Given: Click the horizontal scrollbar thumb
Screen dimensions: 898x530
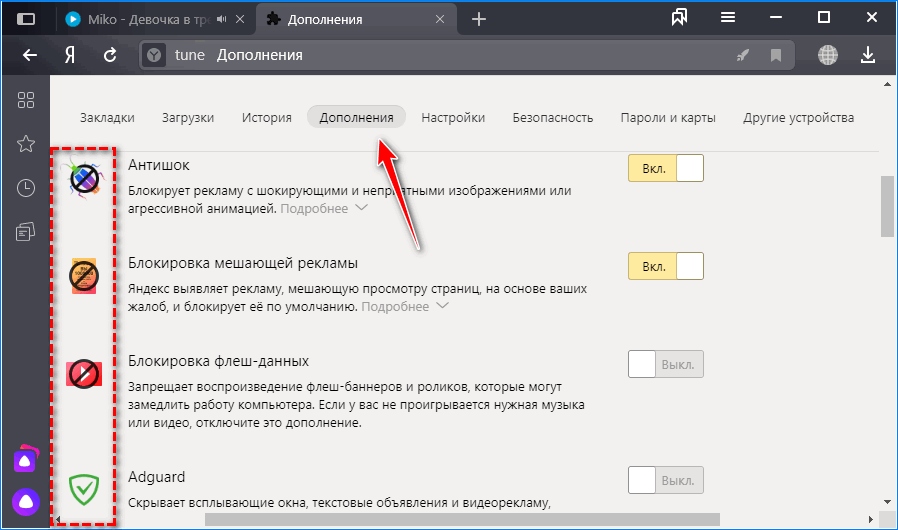Looking at the screenshot, I should (x=462, y=520).
